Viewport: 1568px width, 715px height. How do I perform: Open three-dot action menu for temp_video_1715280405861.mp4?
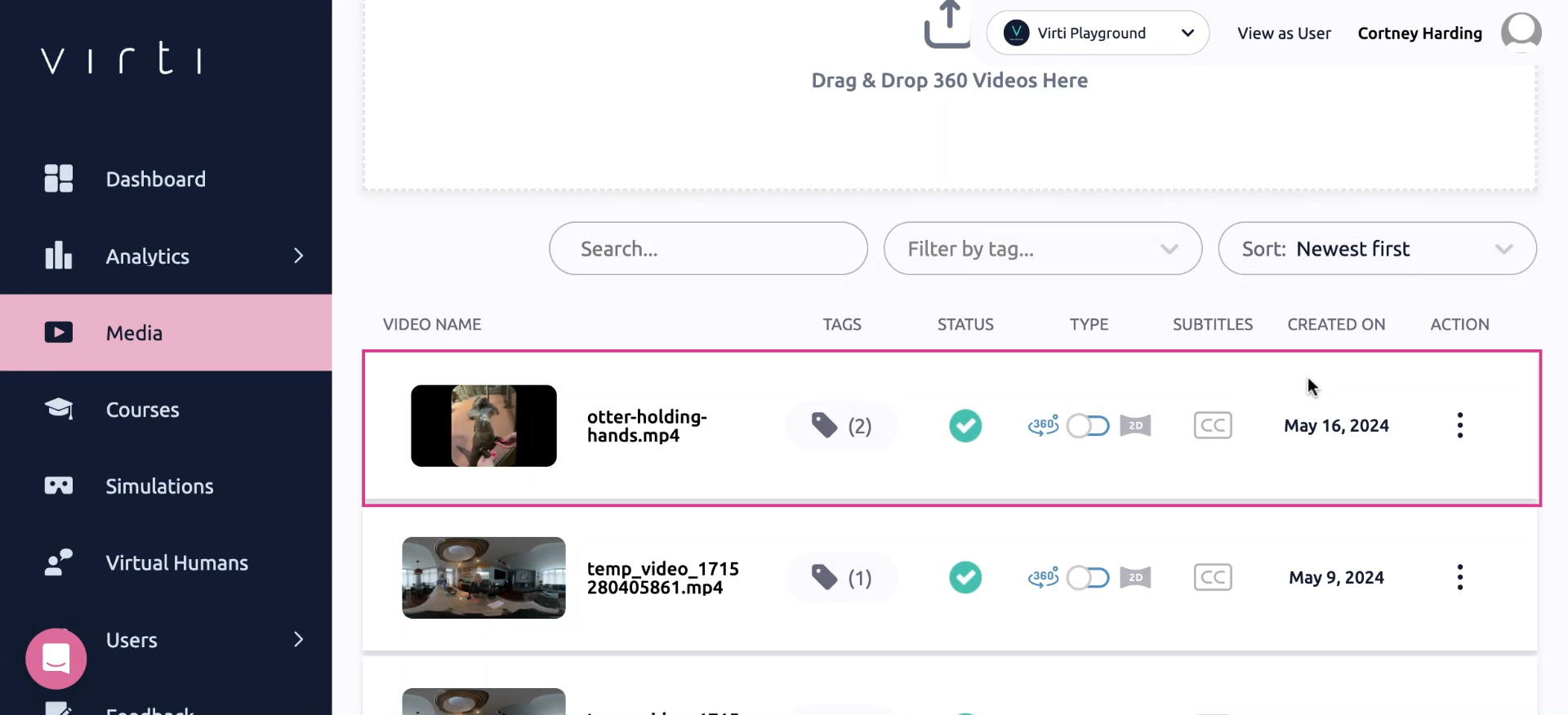(1459, 578)
